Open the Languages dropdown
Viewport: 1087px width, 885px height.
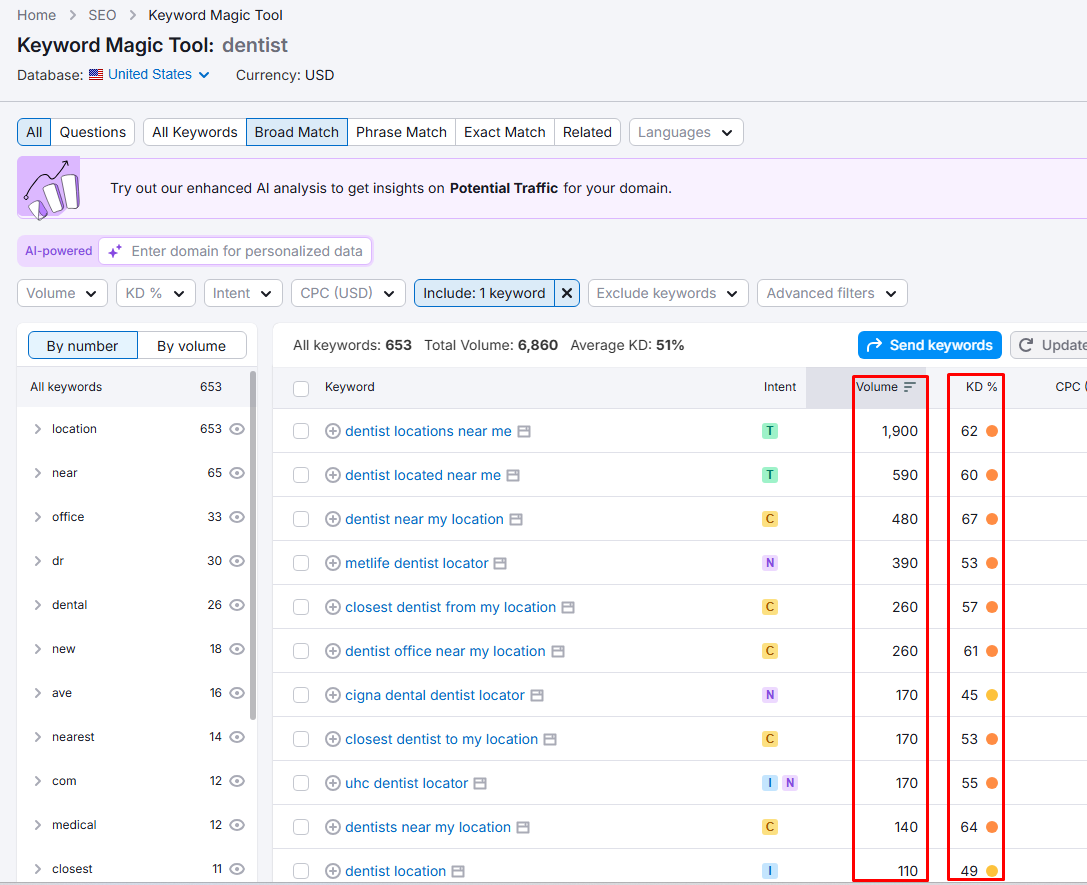pos(686,131)
